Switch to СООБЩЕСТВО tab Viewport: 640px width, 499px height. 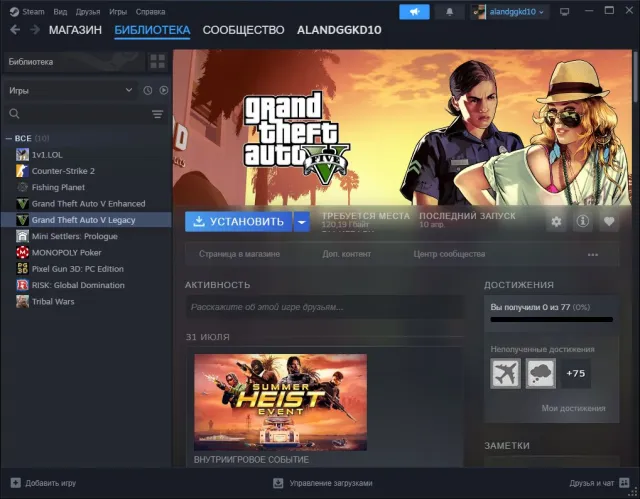(x=244, y=30)
